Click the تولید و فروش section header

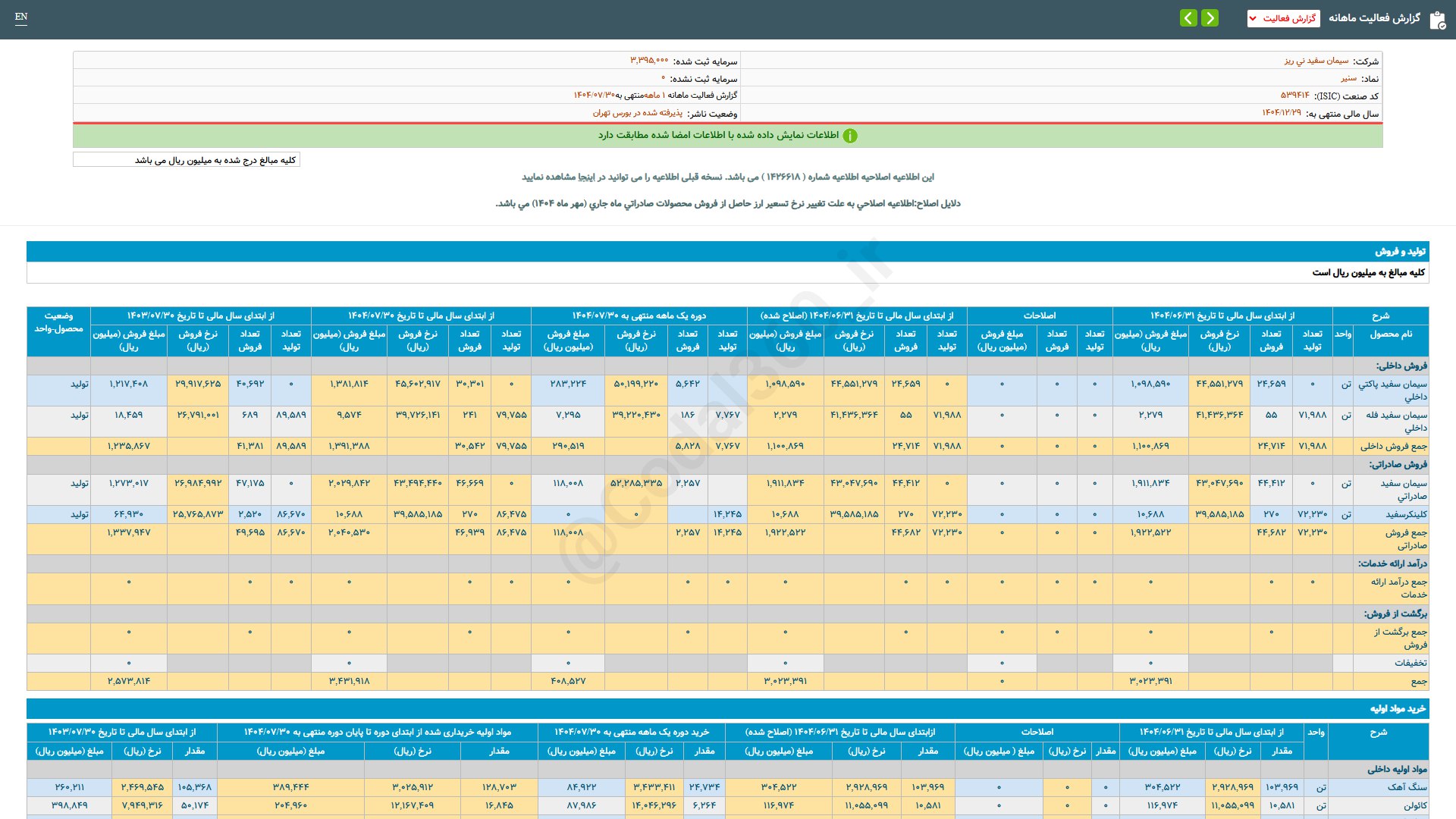[x=1400, y=252]
